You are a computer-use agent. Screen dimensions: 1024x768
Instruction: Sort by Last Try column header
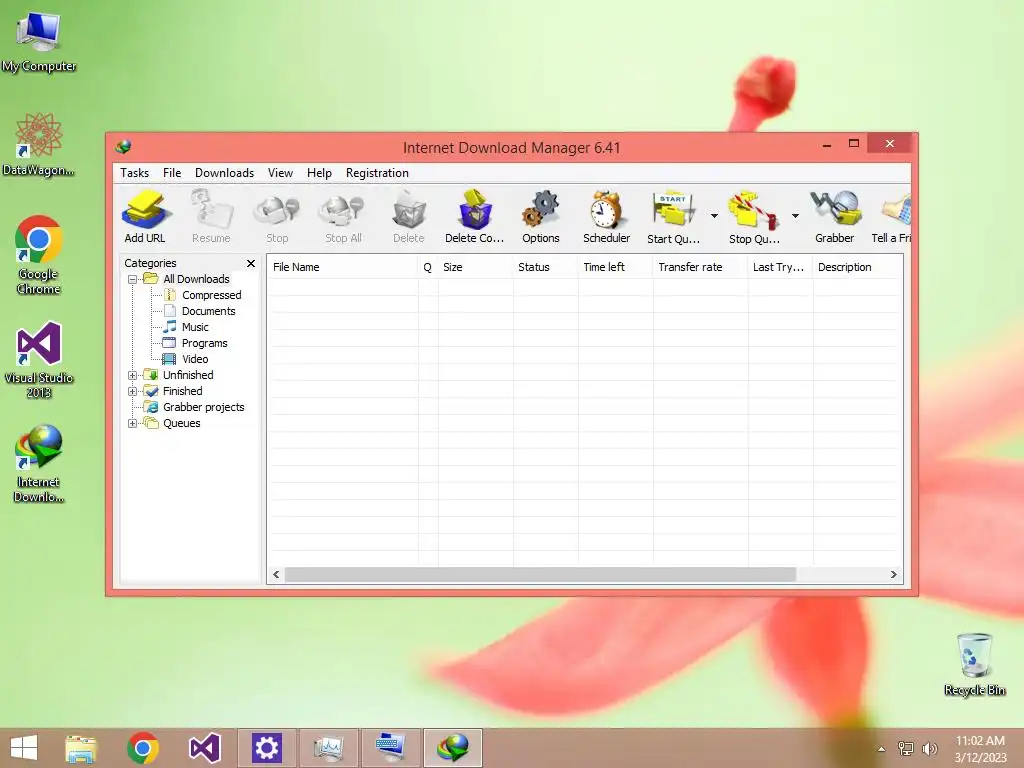point(780,267)
